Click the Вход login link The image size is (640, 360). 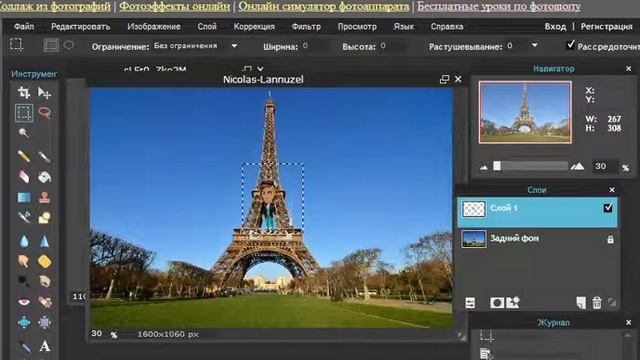pyautogui.click(x=555, y=27)
